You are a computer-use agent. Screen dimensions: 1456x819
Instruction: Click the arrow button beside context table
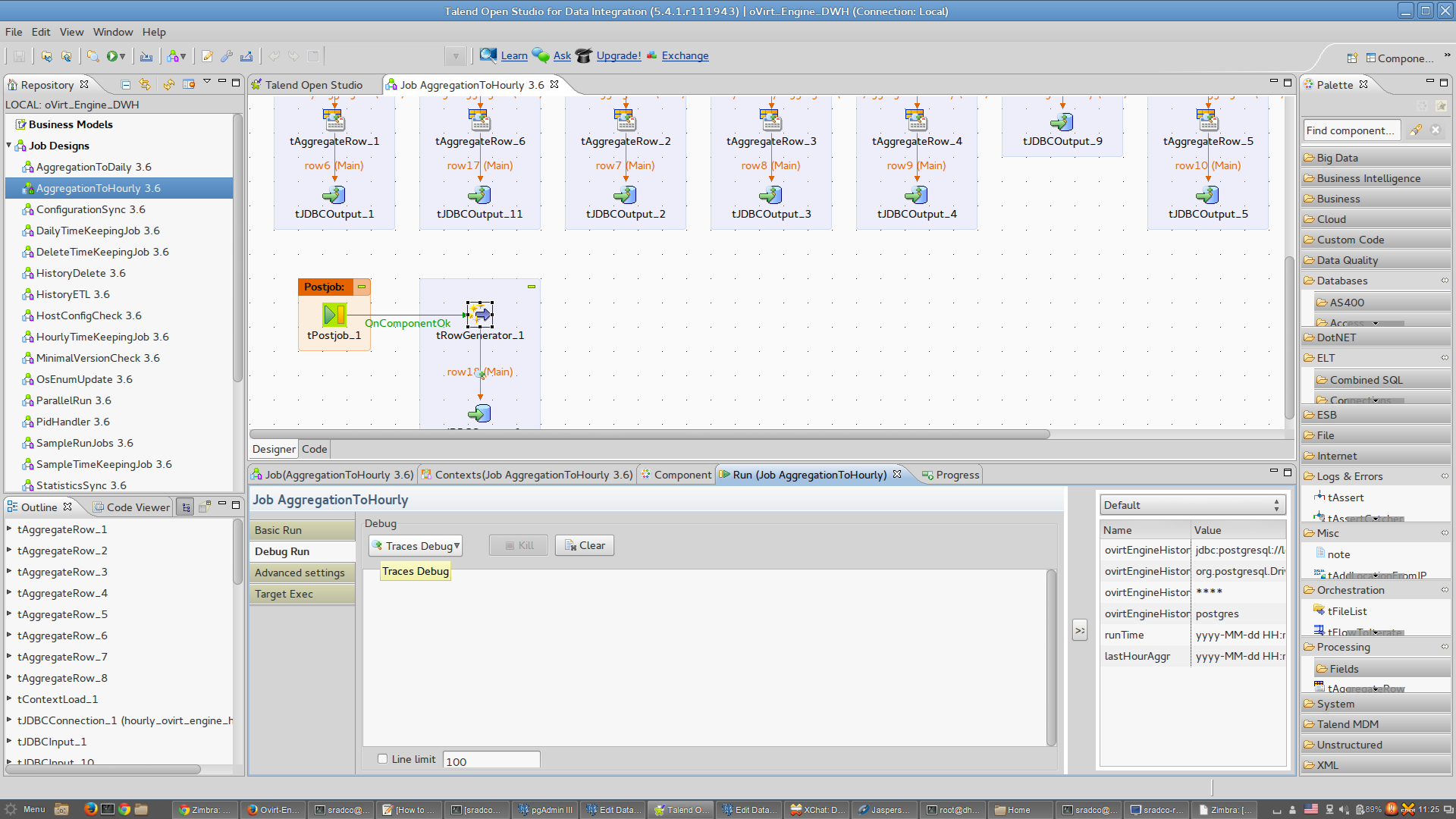(x=1080, y=630)
